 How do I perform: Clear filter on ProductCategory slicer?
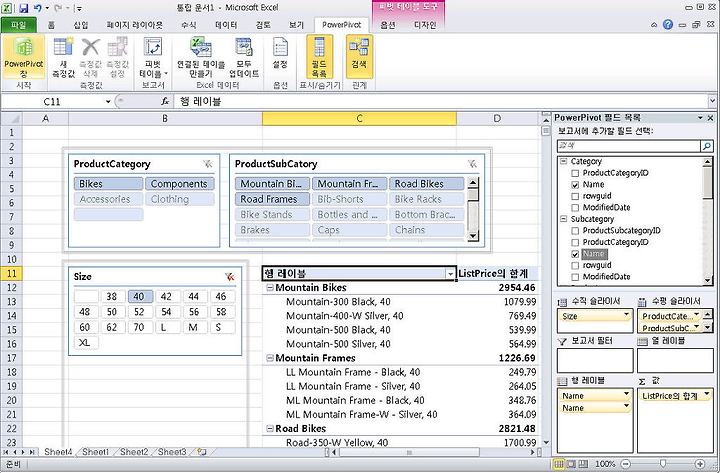[x=208, y=164]
